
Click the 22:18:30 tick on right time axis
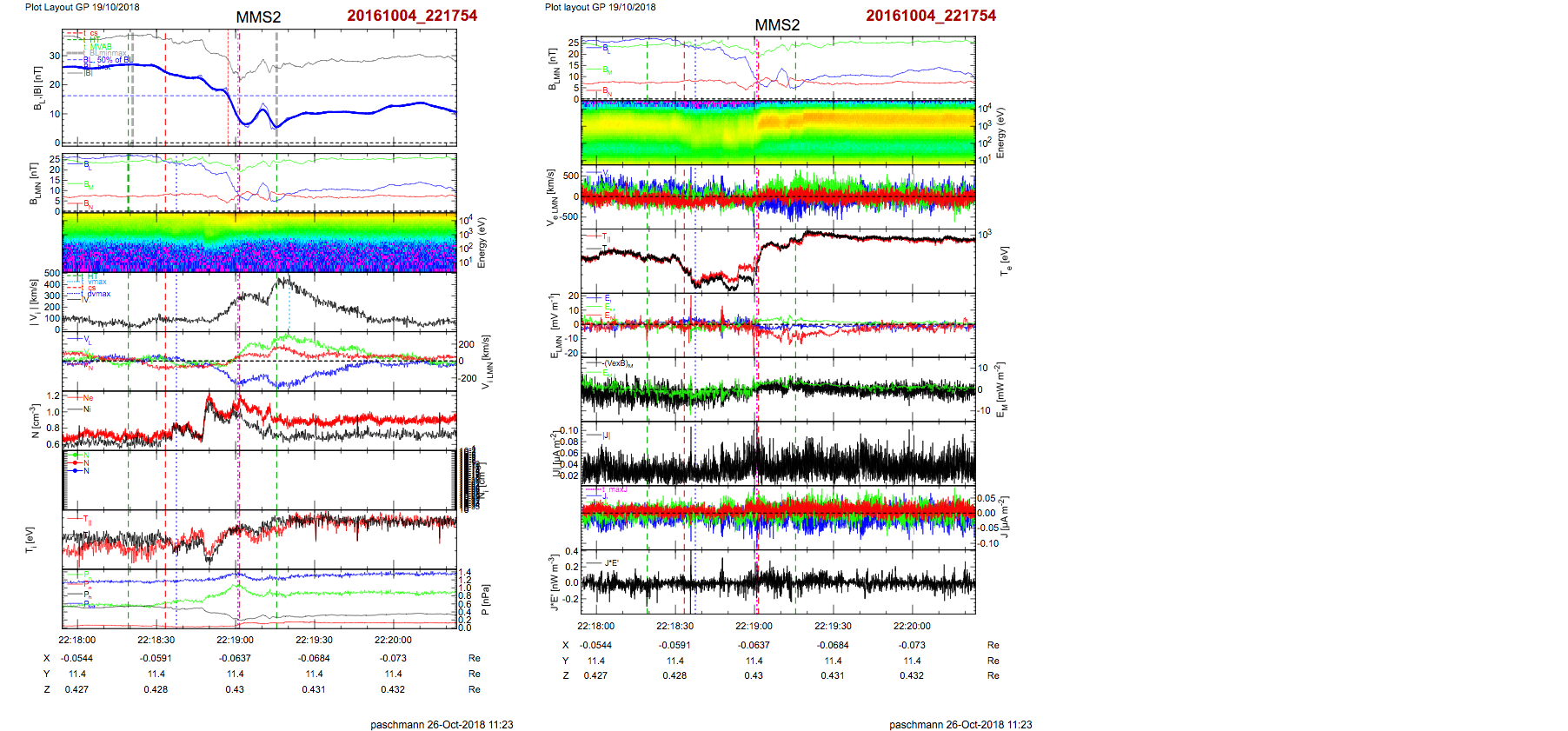[x=674, y=626]
